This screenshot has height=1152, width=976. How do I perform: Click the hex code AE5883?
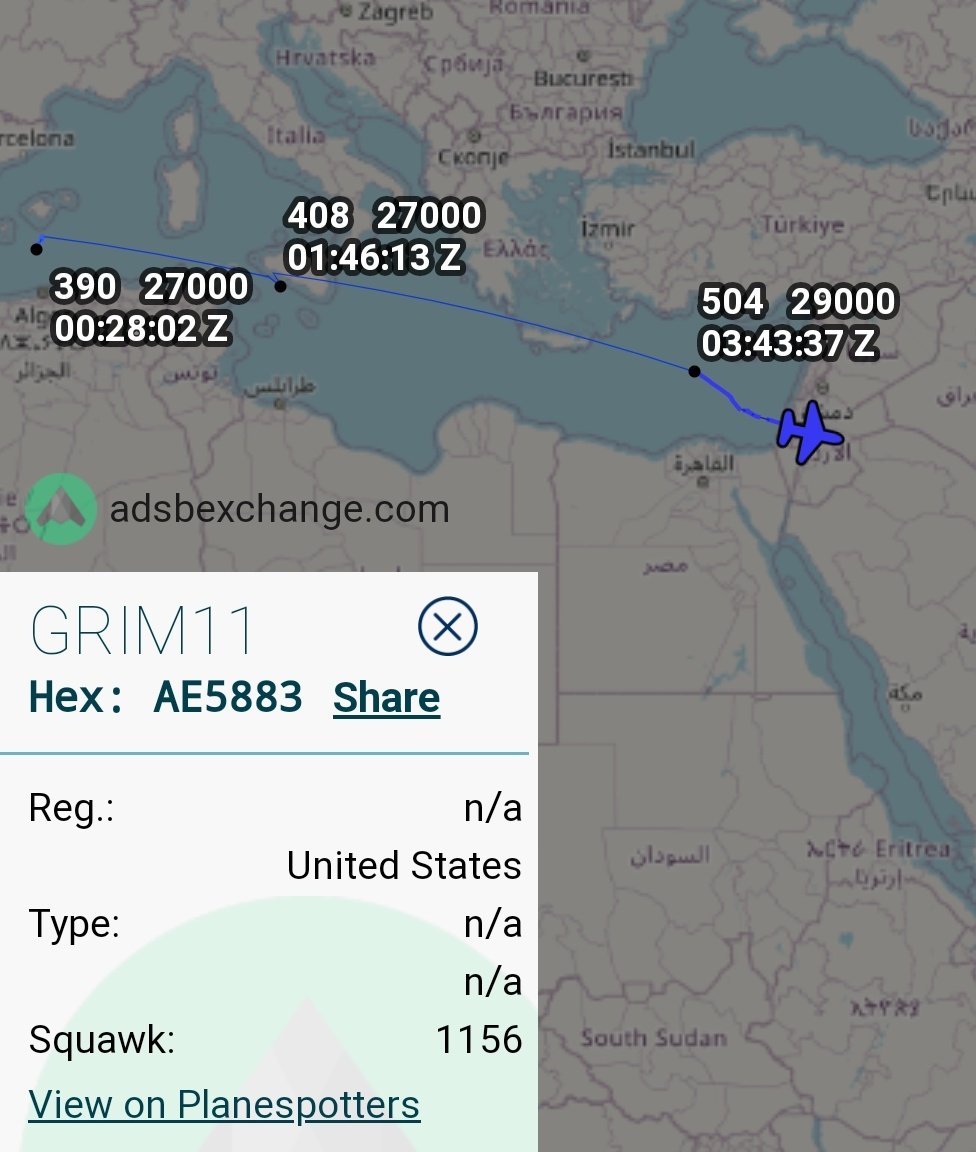click(x=228, y=696)
